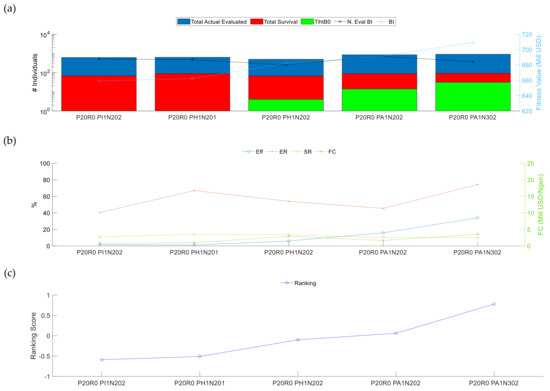The width and height of the screenshot is (550, 391).
Task: Click the green TihtB0 legend swatch
Action: click(x=307, y=22)
